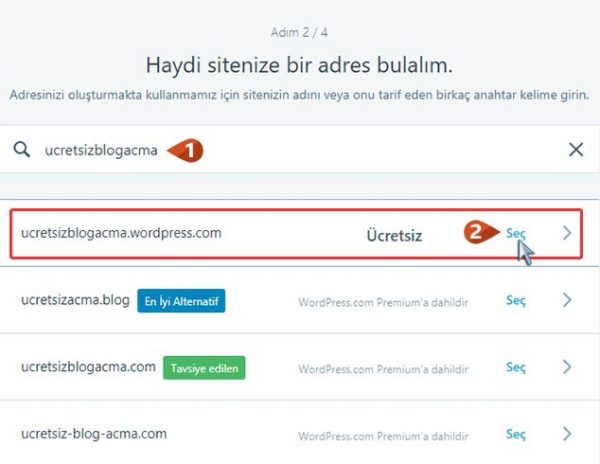Viewport: 600px width, 464px height.
Task: Click the En İyi Alternatif badge
Action: [x=181, y=301]
